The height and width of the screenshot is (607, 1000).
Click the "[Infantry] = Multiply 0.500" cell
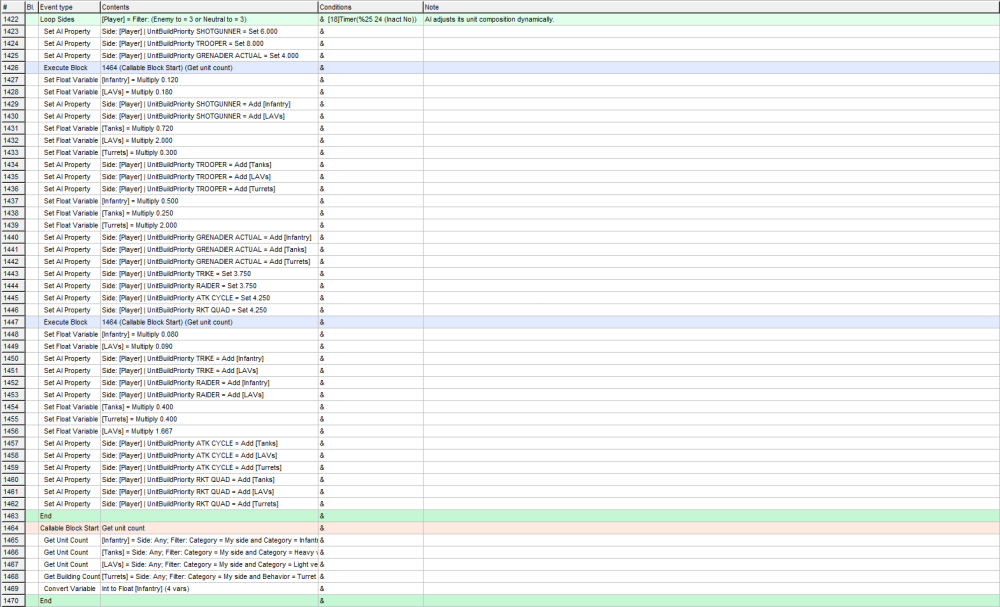(x=209, y=201)
